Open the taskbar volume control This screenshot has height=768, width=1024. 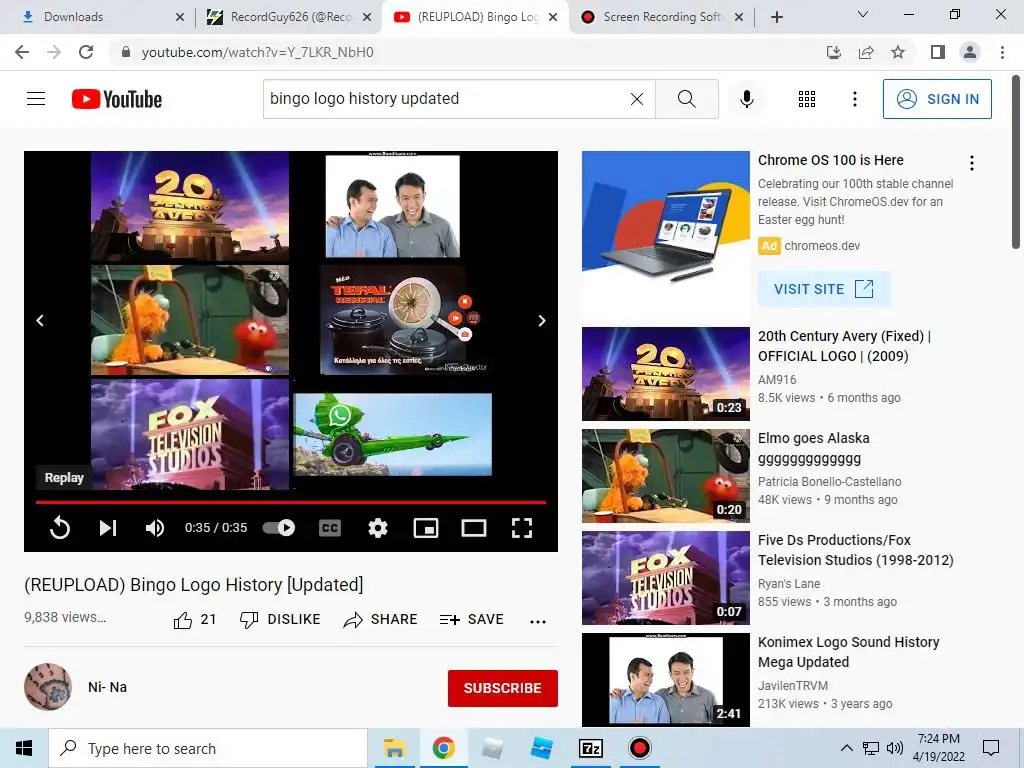pos(895,748)
